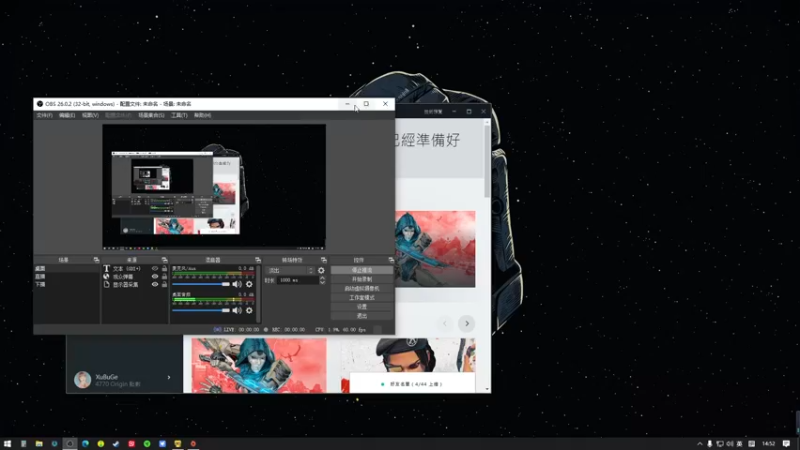The width and height of the screenshot is (800, 450).
Task: Start the virtual camera
Action: click(362, 288)
